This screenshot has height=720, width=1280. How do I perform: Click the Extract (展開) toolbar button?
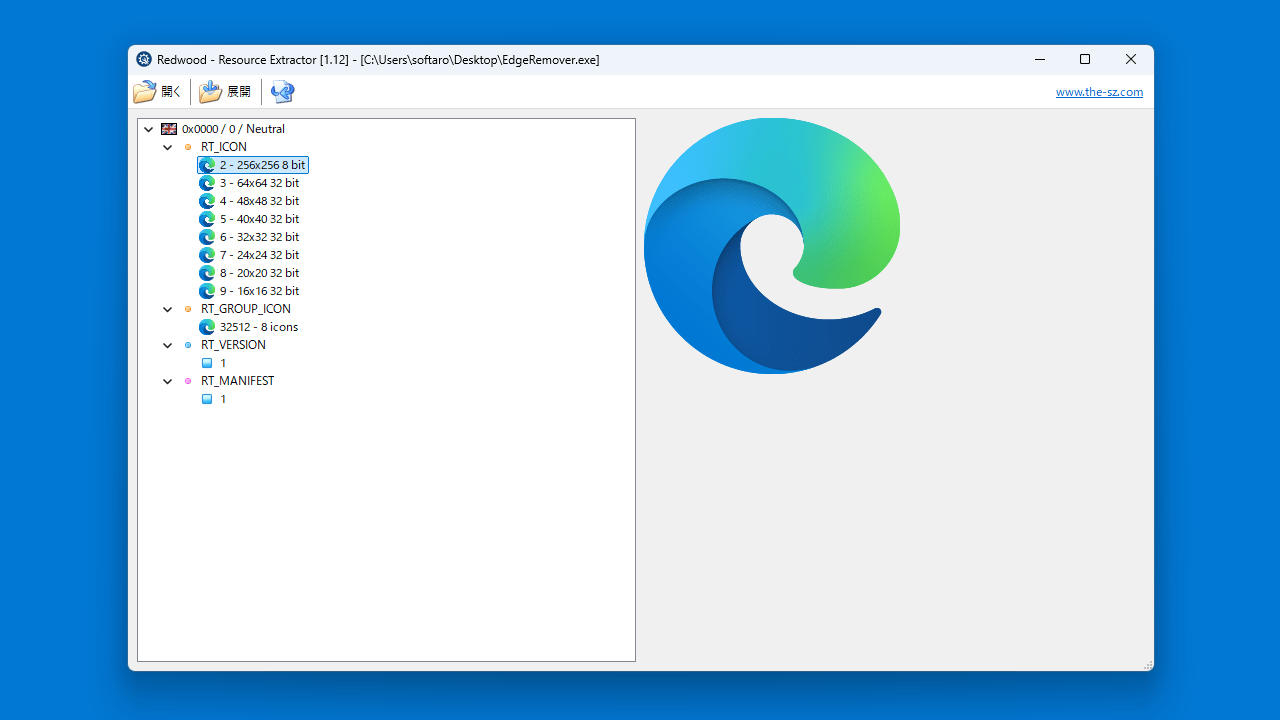tap(225, 92)
